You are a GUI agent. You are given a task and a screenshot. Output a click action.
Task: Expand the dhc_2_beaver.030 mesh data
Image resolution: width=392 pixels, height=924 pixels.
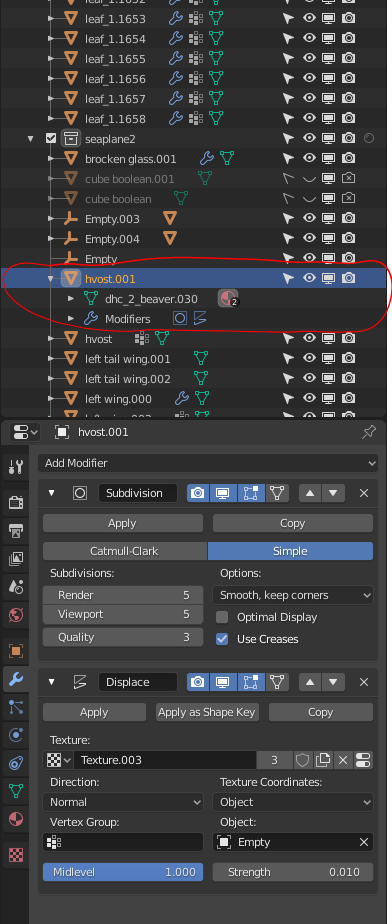pyautogui.click(x=71, y=298)
